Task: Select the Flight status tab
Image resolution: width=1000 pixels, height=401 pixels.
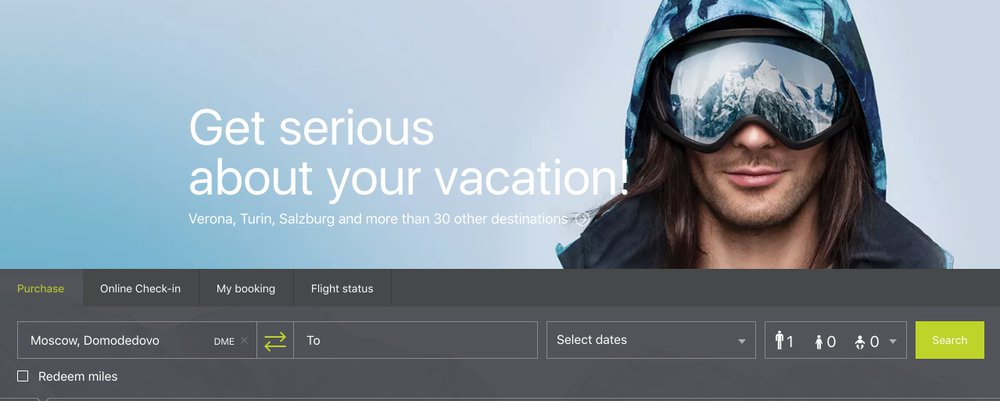Action: pos(342,288)
